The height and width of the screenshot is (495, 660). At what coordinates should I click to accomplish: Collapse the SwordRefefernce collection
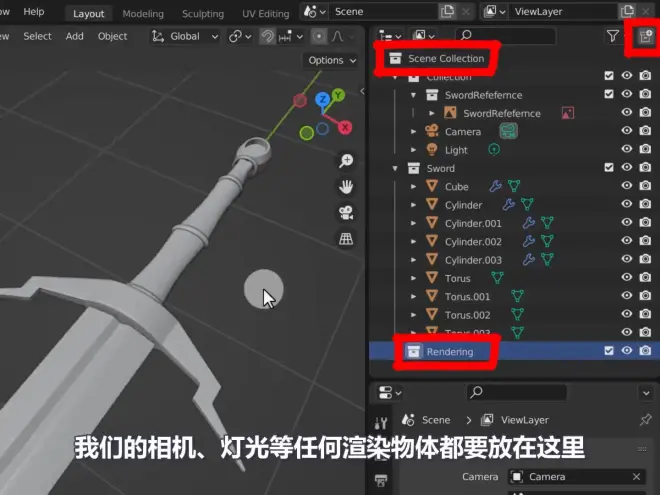(413, 95)
